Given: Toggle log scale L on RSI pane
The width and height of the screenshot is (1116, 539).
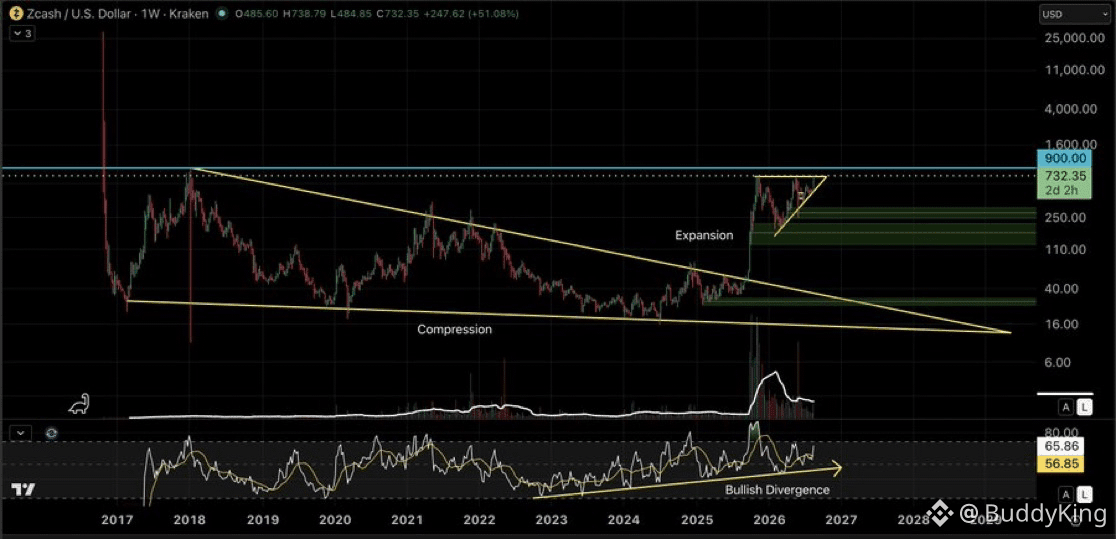Looking at the screenshot, I should [x=1084, y=494].
